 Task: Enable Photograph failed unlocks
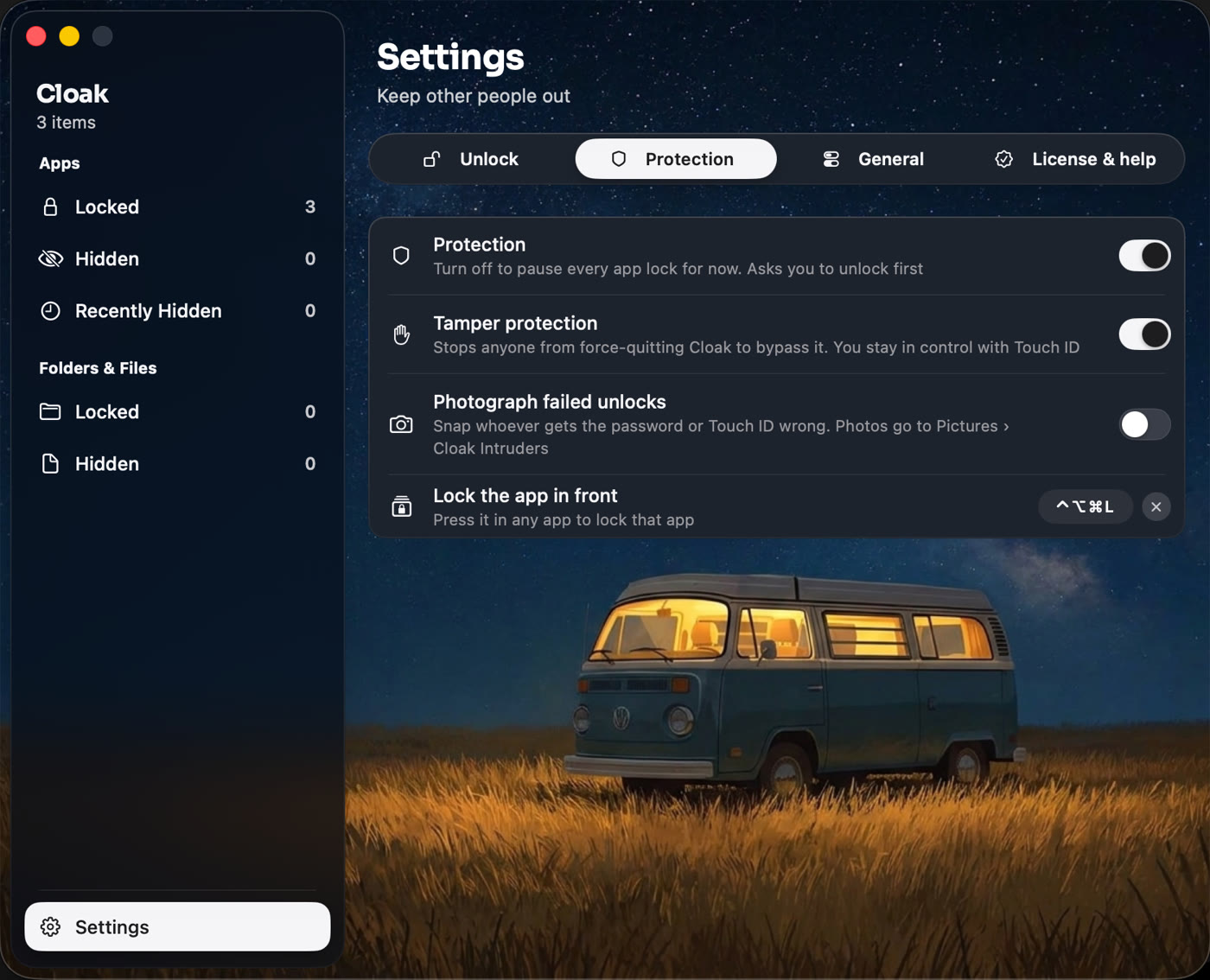[x=1144, y=424]
